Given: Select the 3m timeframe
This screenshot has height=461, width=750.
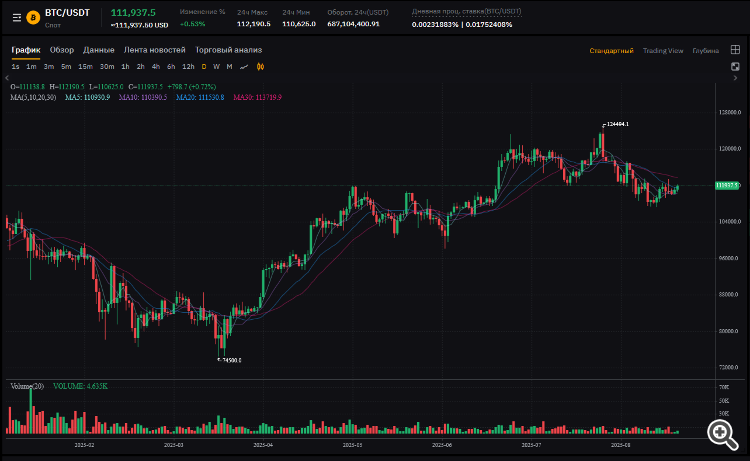Looking at the screenshot, I should pos(49,66).
